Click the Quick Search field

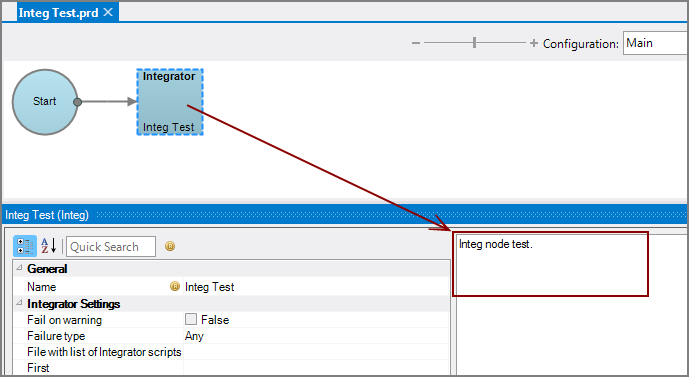click(111, 246)
